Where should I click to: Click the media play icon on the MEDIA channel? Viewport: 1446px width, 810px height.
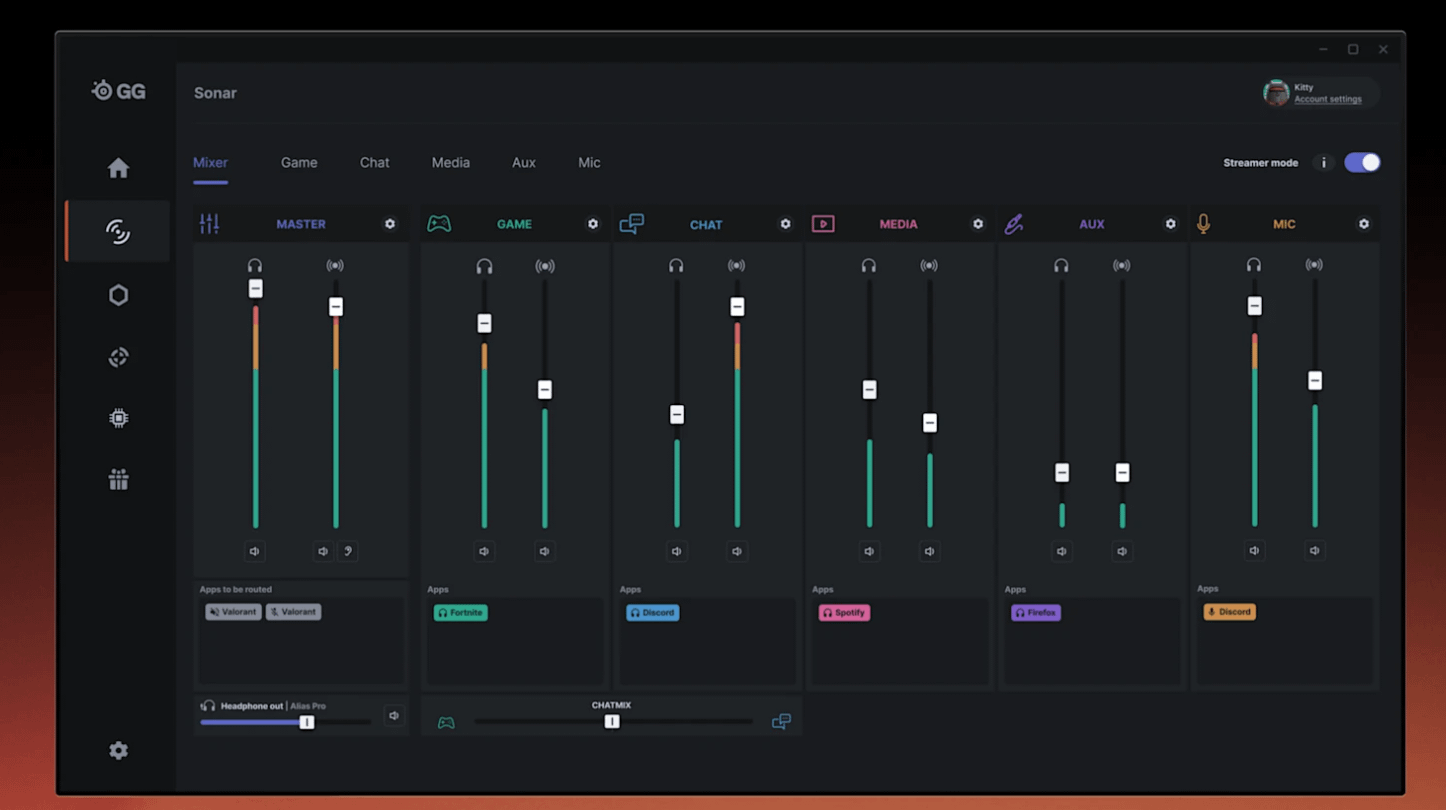point(823,224)
